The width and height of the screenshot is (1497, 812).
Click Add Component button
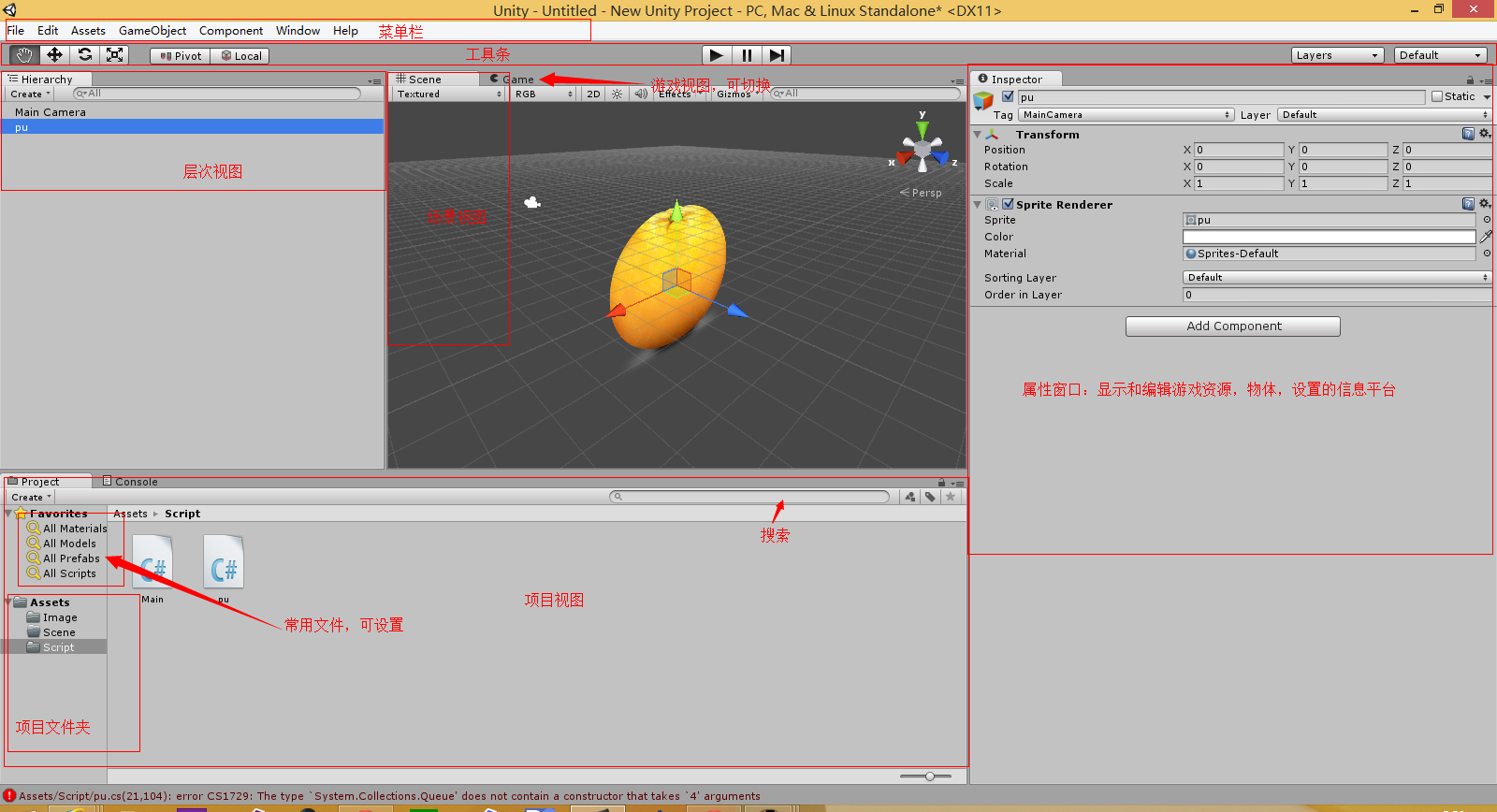tap(1232, 326)
